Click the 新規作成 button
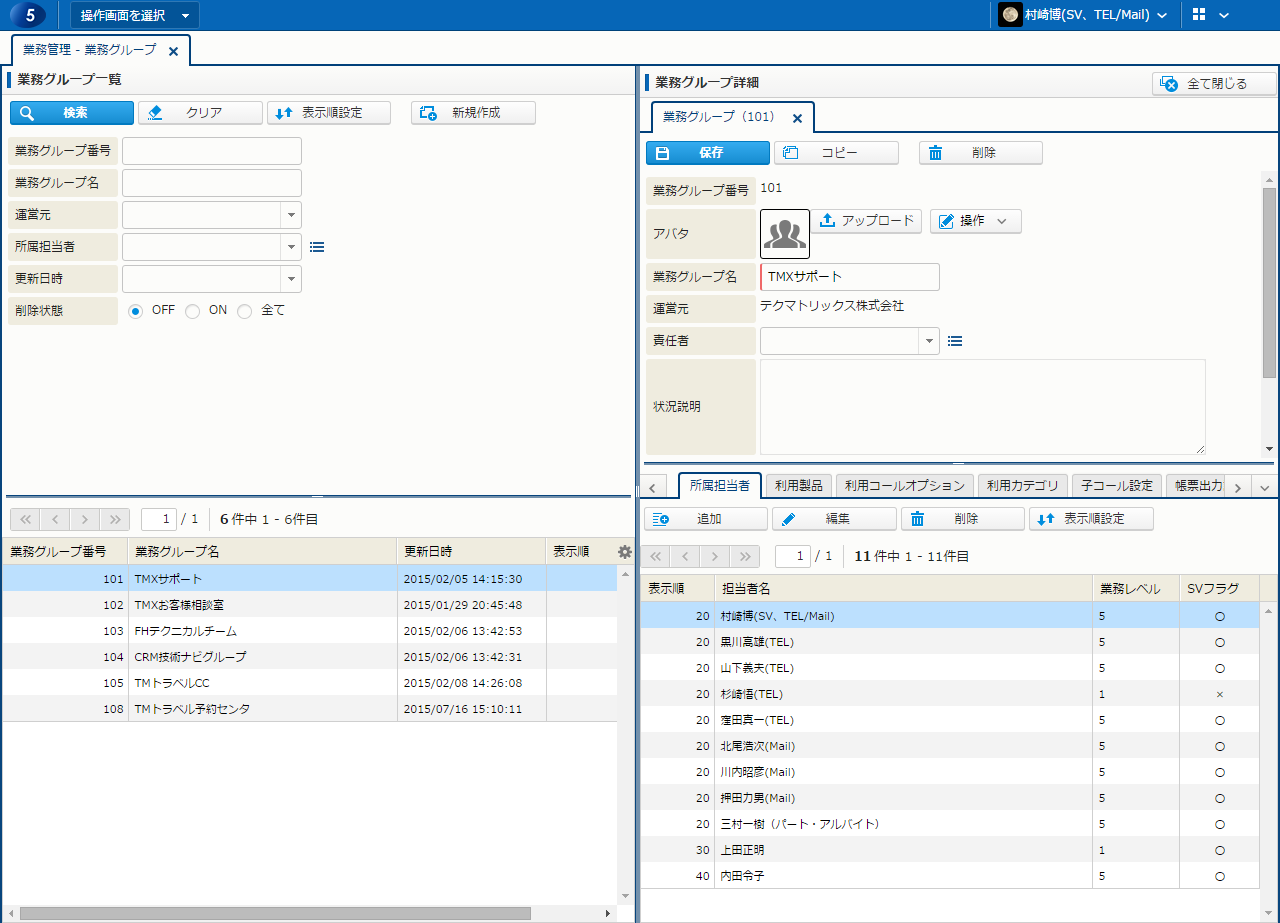This screenshot has width=1280, height=923. pyautogui.click(x=473, y=113)
